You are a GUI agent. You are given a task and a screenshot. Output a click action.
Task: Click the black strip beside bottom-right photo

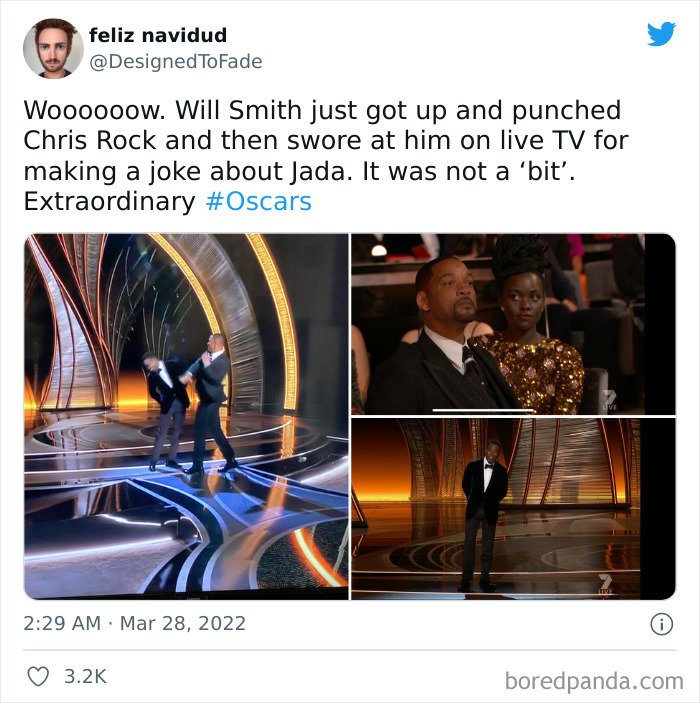click(658, 509)
